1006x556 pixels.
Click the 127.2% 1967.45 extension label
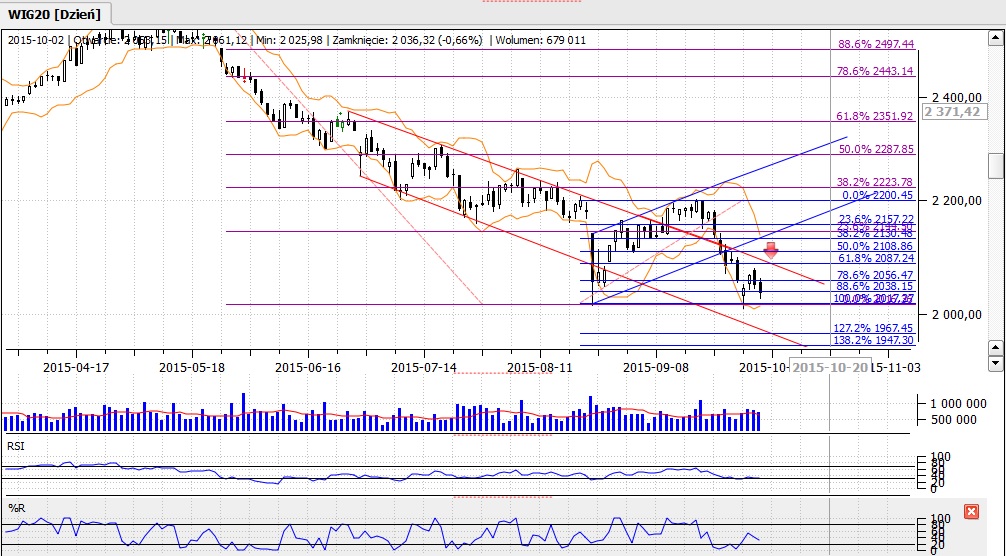pos(873,327)
